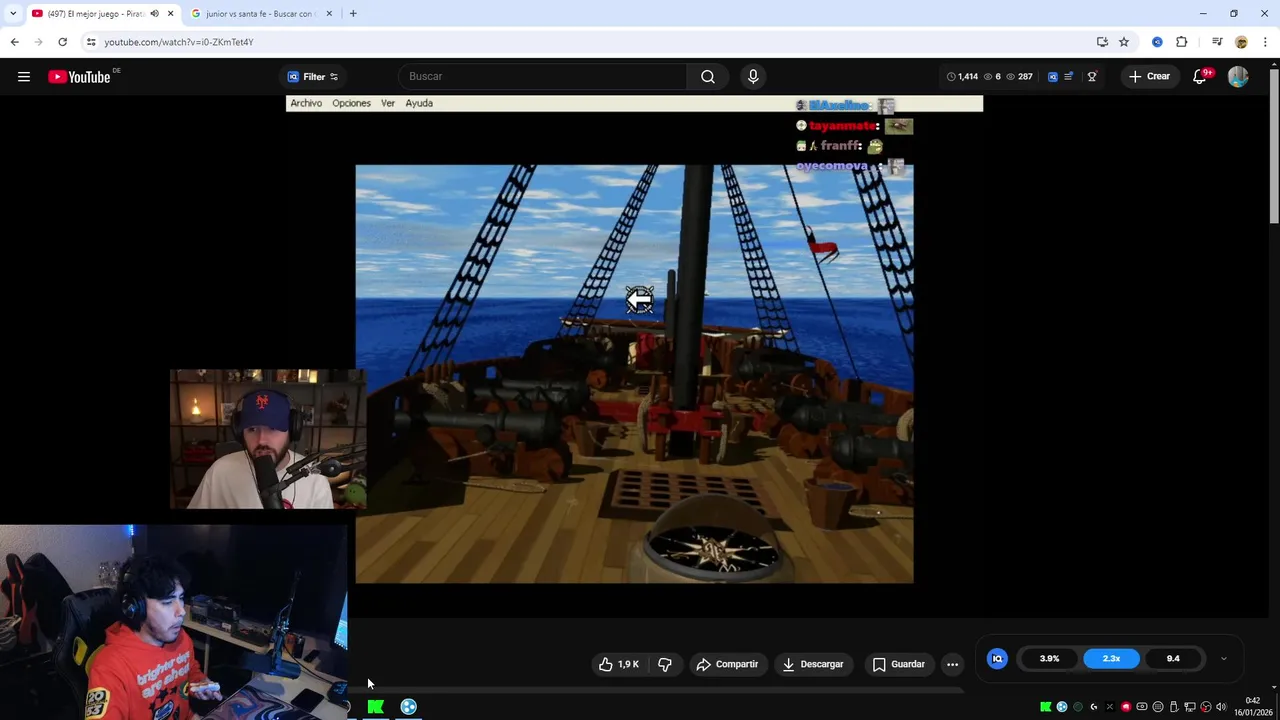Close the junior vs santa fe tab
The image size is (1280, 720).
tap(329, 14)
